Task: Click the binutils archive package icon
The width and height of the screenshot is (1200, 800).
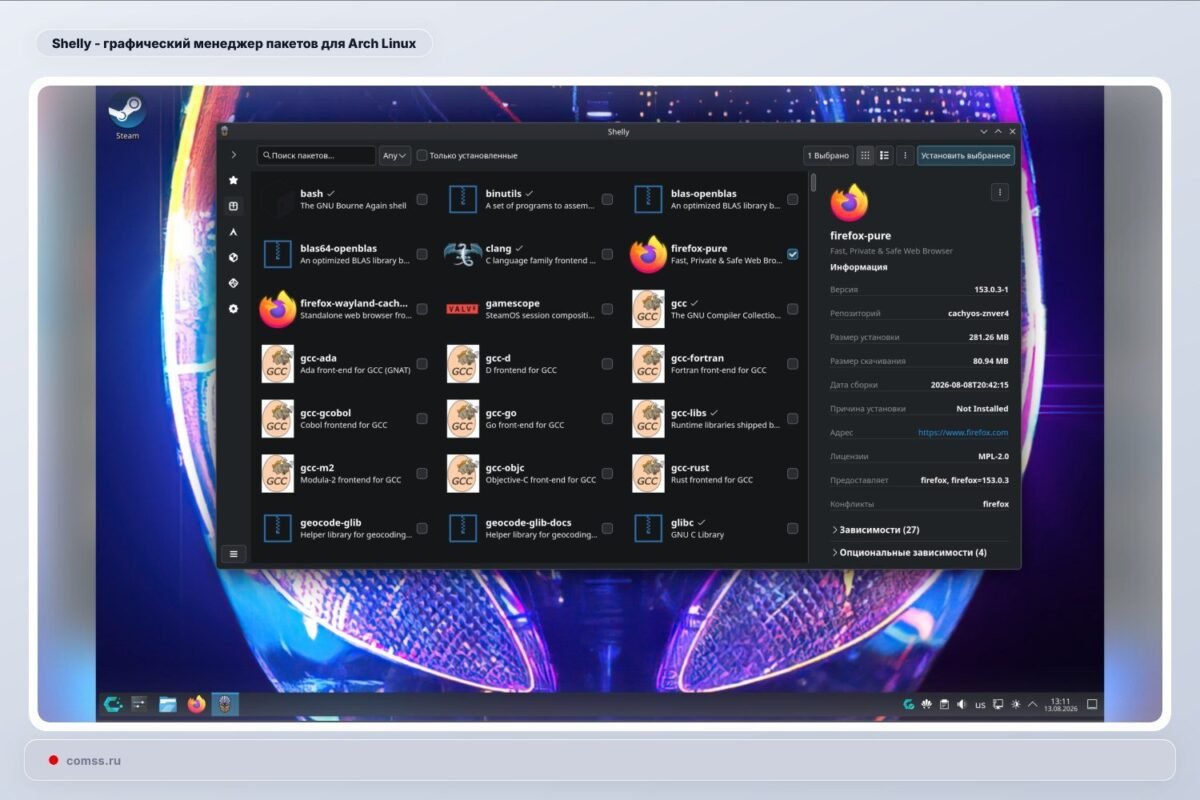Action: [x=462, y=199]
